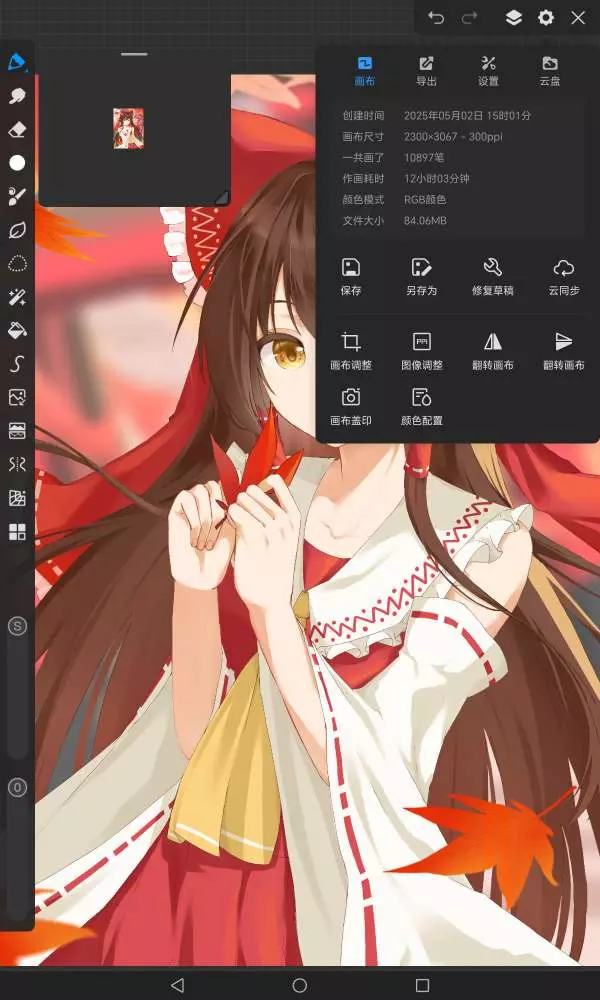Click the Undo arrow

point(436,18)
